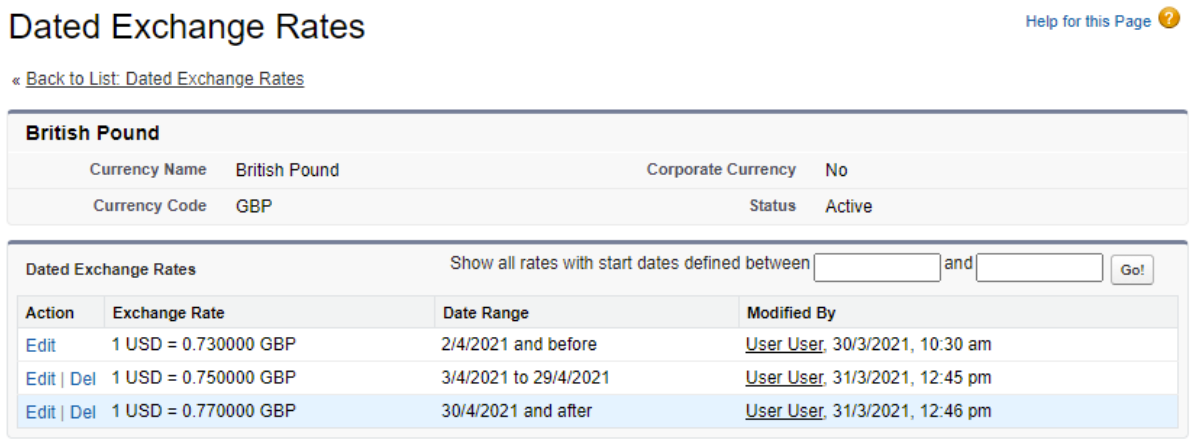Edit the 0.730000 GBP exchange rate
Screen dimensions: 1193x441
40,346
